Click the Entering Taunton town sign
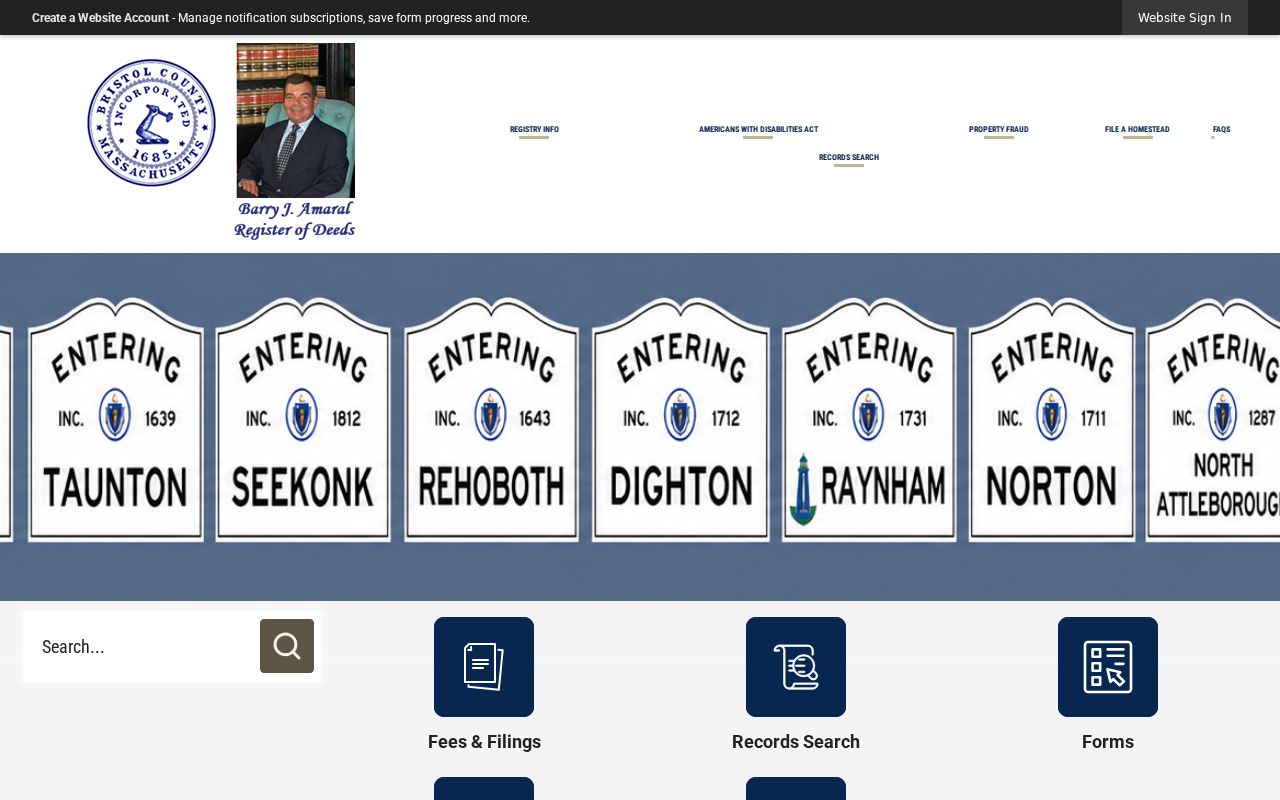This screenshot has width=1280, height=800. [116, 420]
